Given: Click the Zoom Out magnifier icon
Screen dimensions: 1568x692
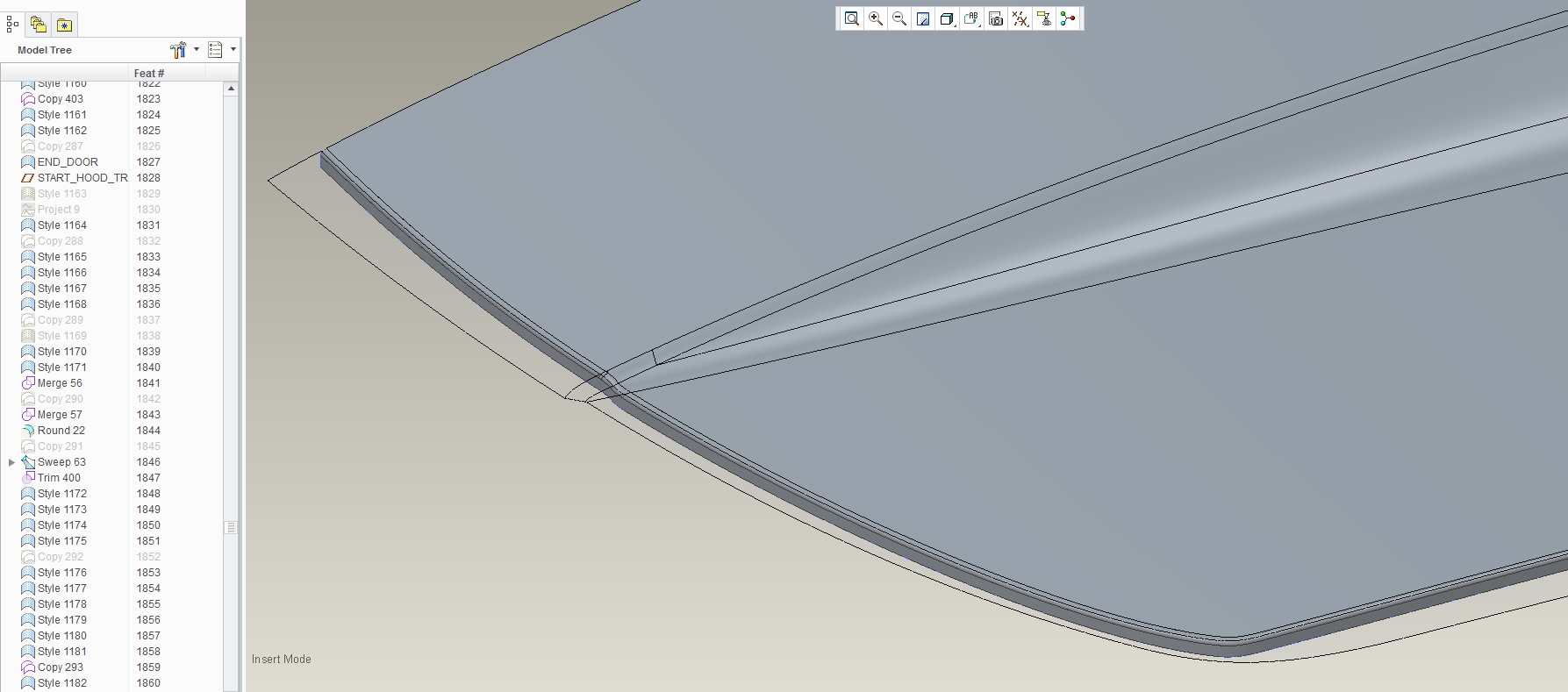Looking at the screenshot, I should [899, 18].
